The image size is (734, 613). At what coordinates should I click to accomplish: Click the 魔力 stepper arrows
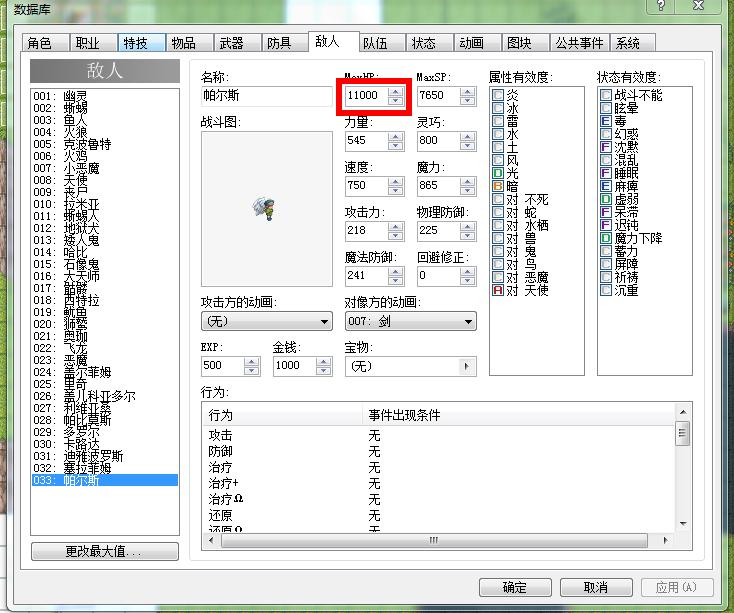tap(468, 186)
